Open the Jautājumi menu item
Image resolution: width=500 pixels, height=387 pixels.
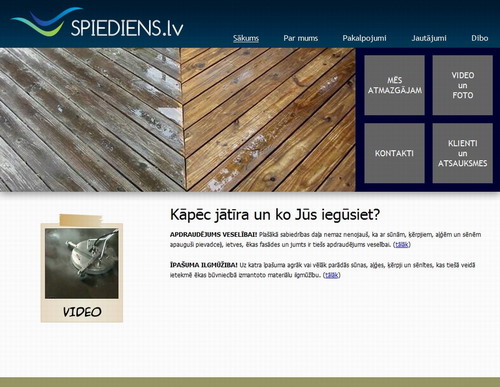tap(429, 38)
